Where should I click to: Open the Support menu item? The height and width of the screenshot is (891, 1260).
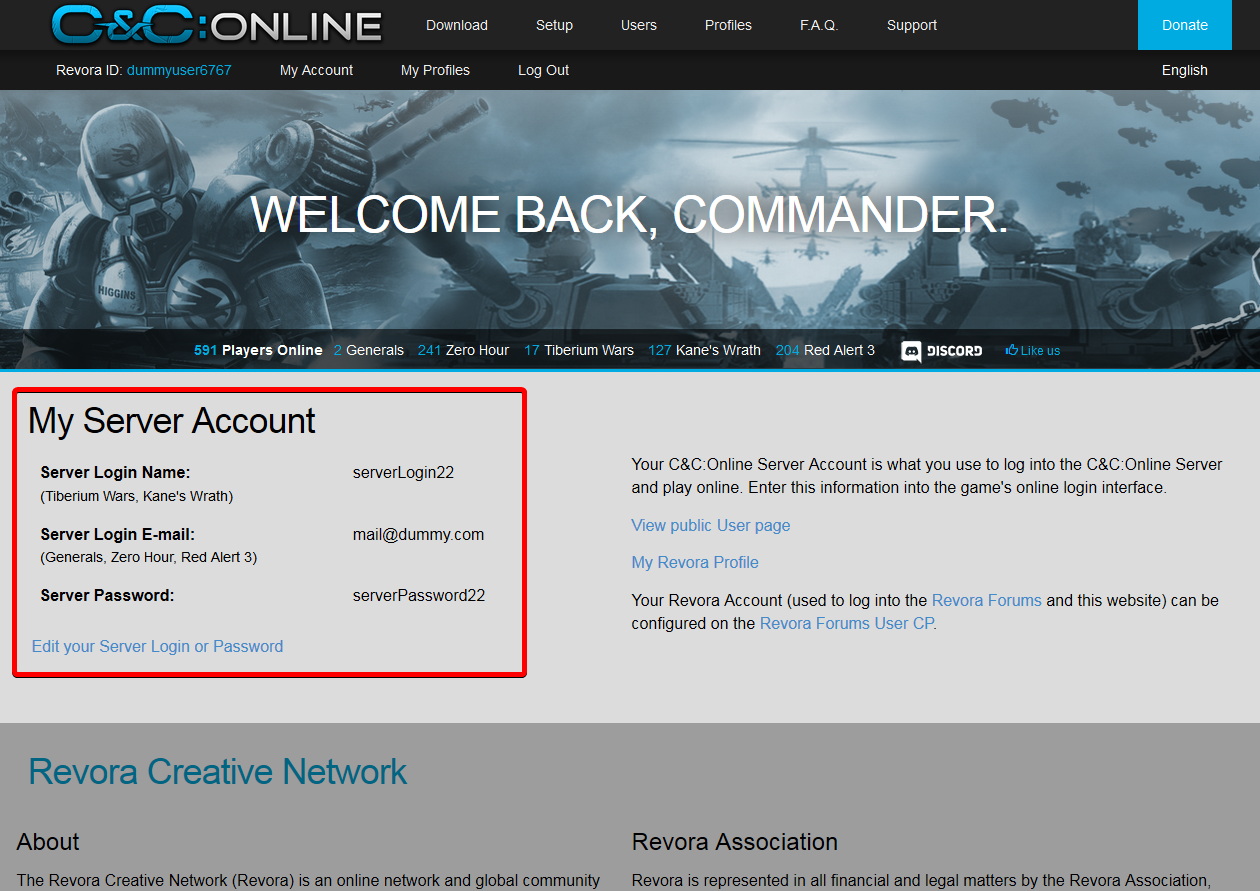[912, 25]
